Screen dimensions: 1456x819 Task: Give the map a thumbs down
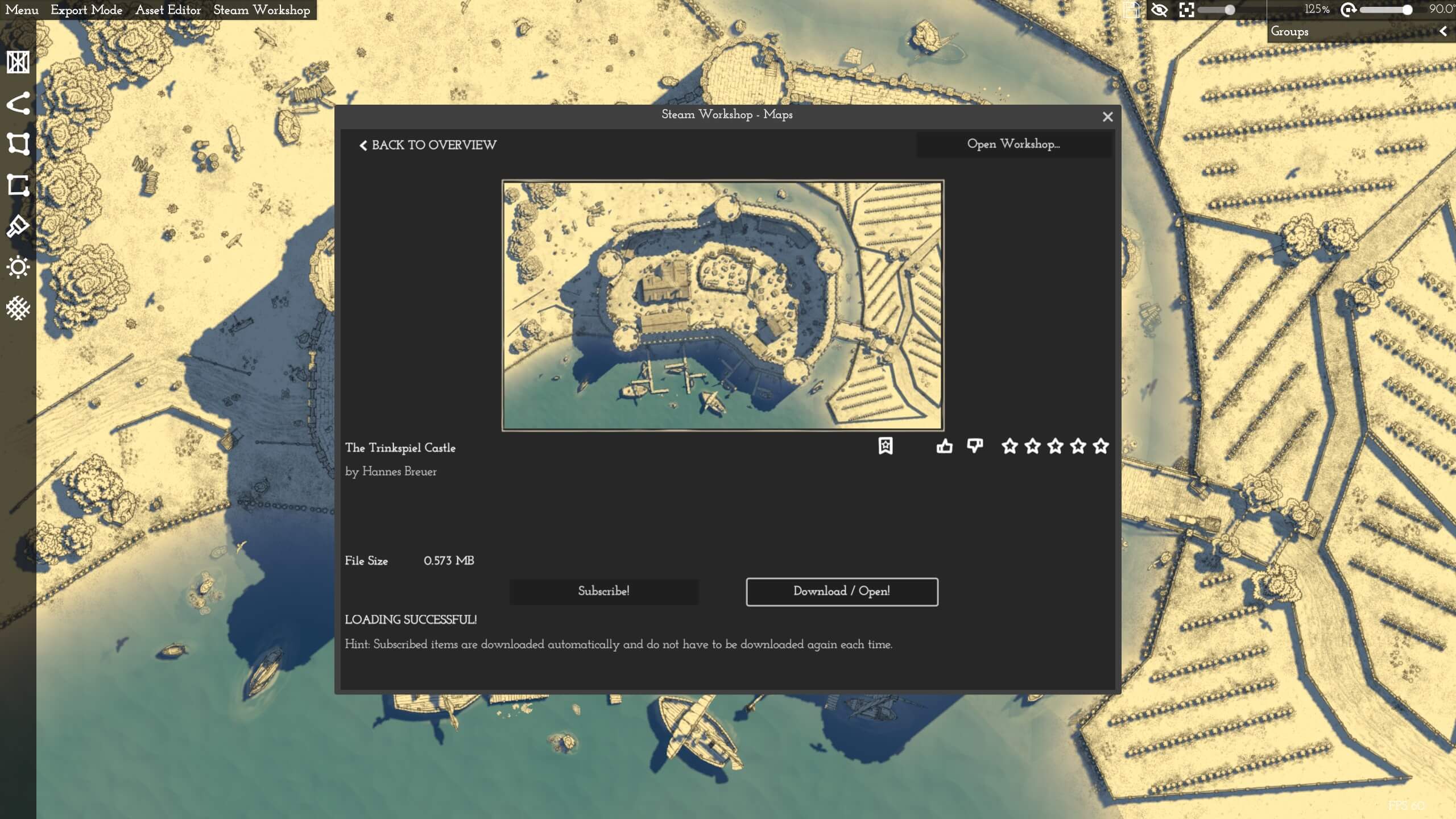click(975, 446)
